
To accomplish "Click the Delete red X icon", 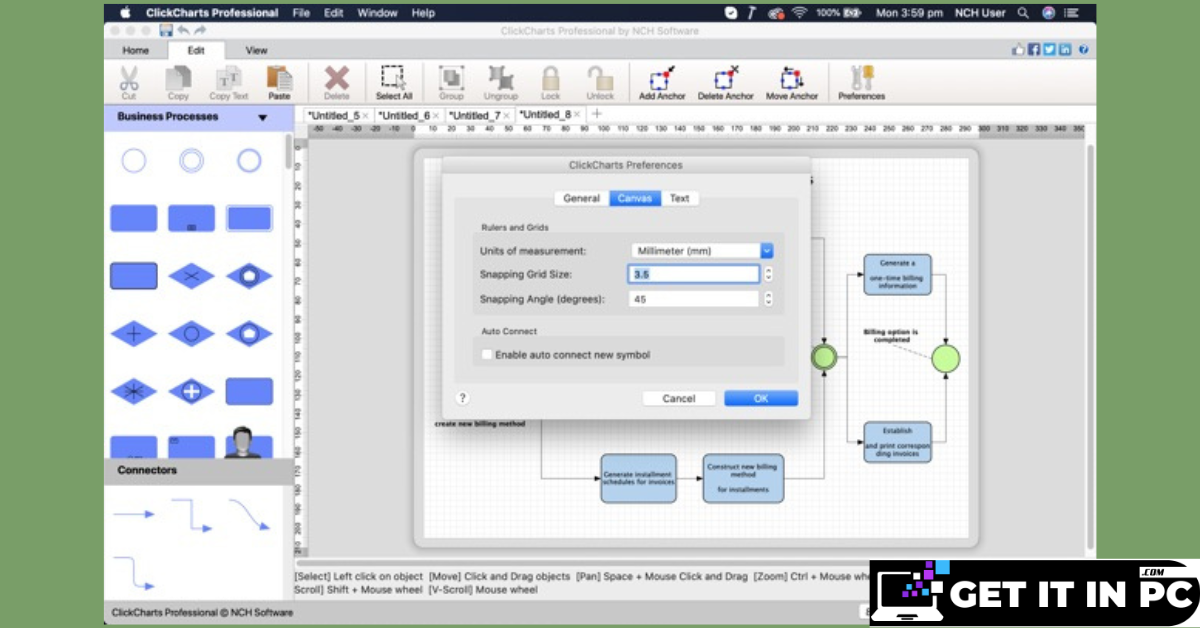I will point(337,79).
